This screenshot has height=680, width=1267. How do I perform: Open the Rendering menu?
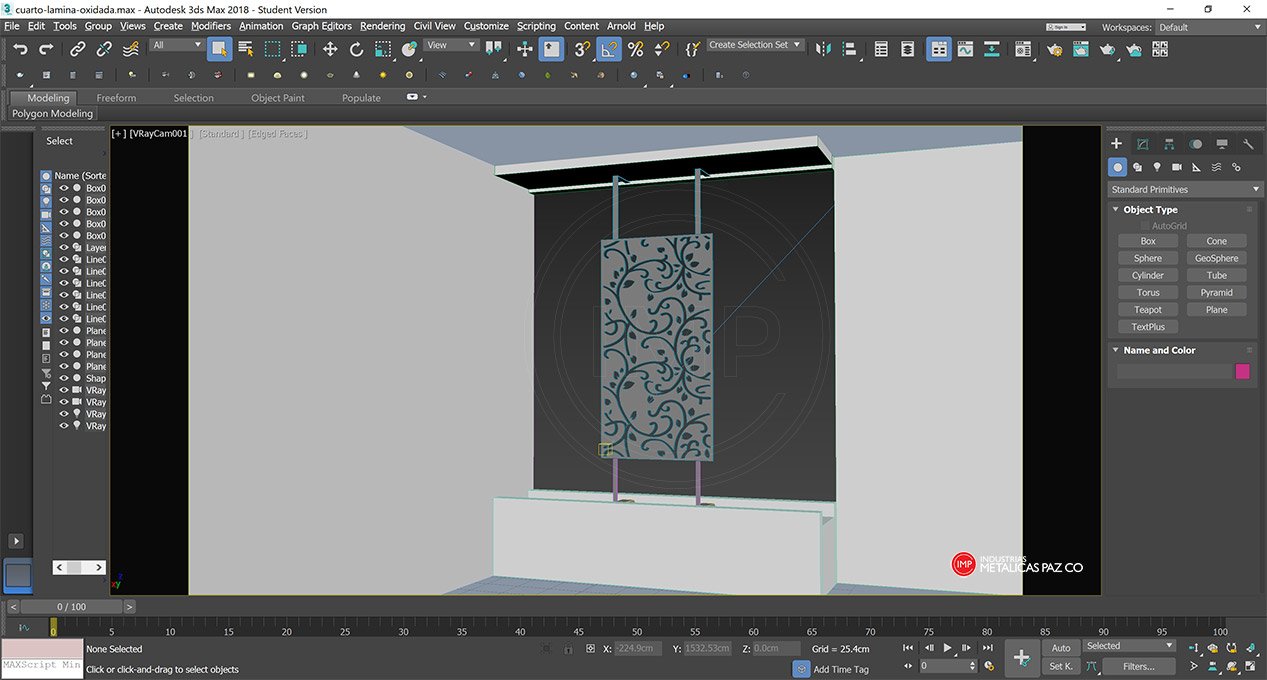[382, 26]
